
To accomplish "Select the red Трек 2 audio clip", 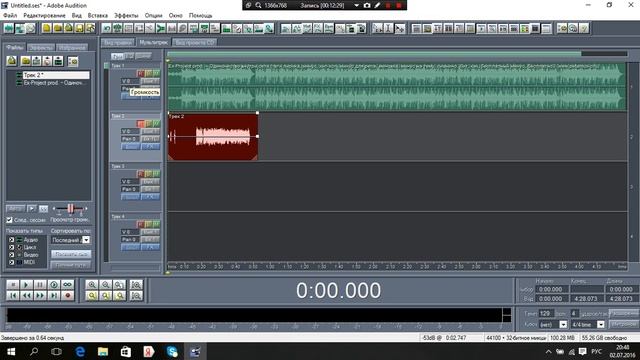I will pyautogui.click(x=213, y=136).
